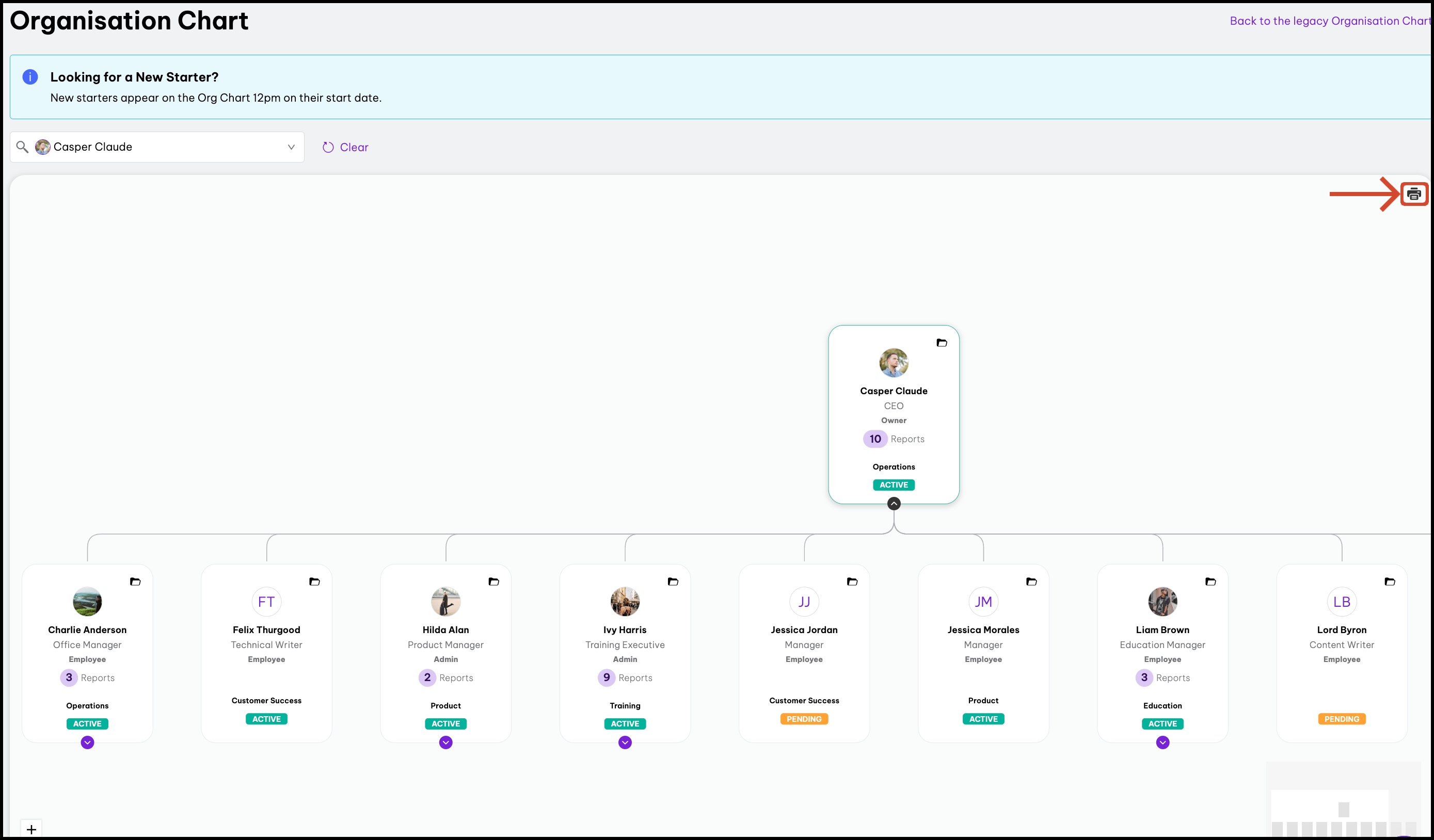Click the print org chart icon
The width and height of the screenshot is (1434, 840).
[1413, 194]
